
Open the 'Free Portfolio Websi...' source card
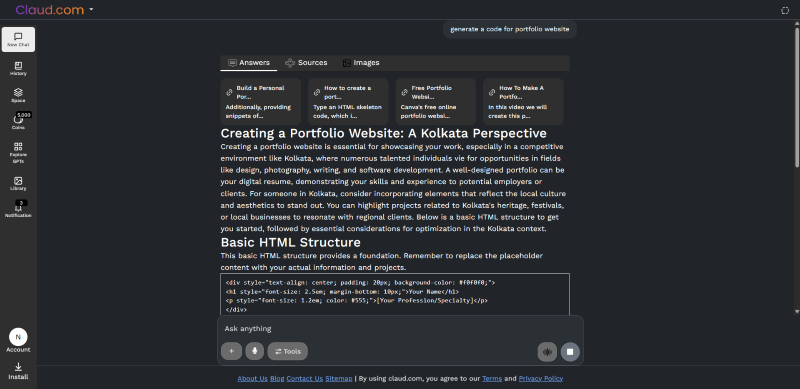[436, 102]
